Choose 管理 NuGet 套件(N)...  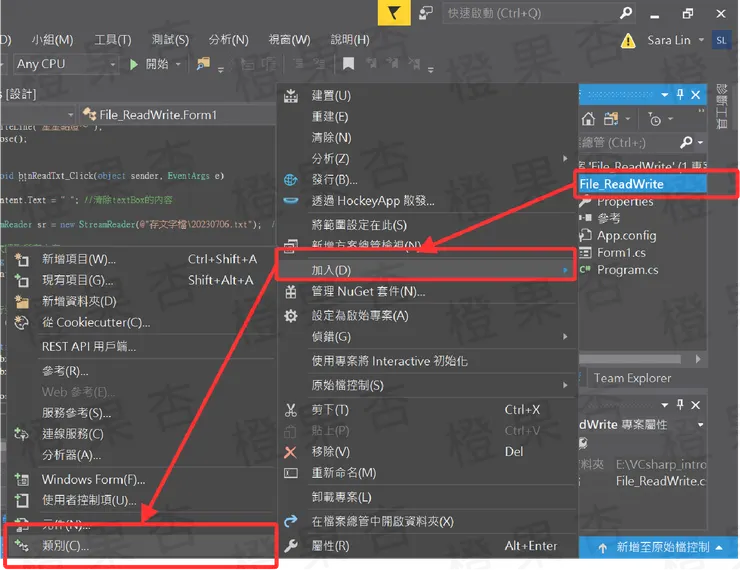click(427, 292)
